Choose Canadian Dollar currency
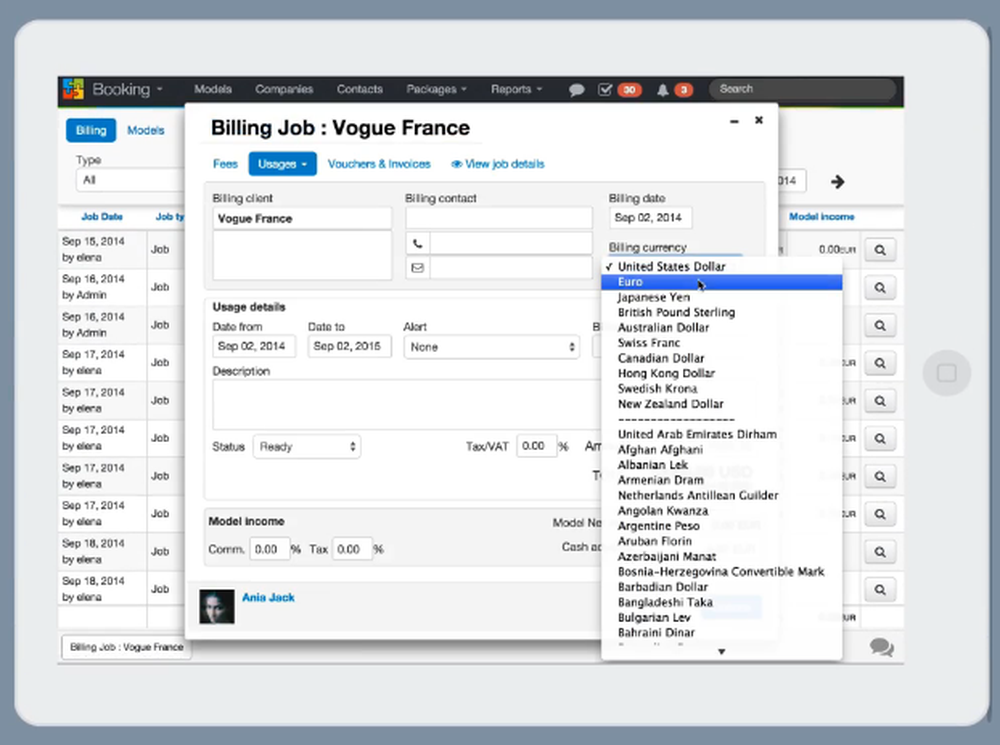Image resolution: width=1000 pixels, height=745 pixels. (x=721, y=358)
